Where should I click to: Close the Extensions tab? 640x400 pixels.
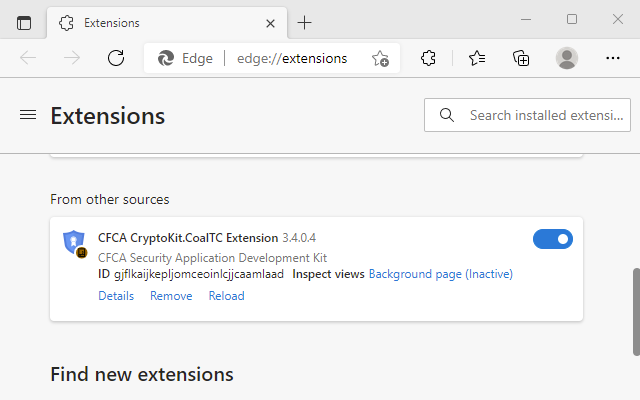pos(270,22)
